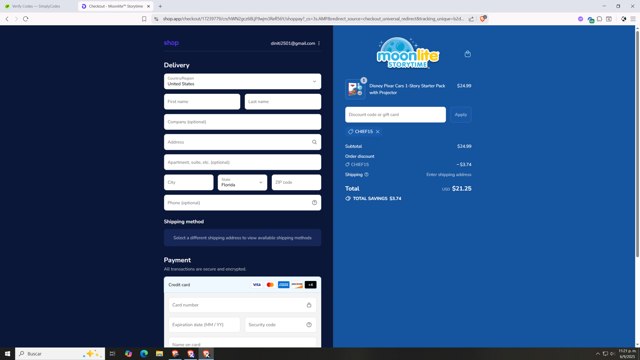Click the phone help question icon

[314, 203]
